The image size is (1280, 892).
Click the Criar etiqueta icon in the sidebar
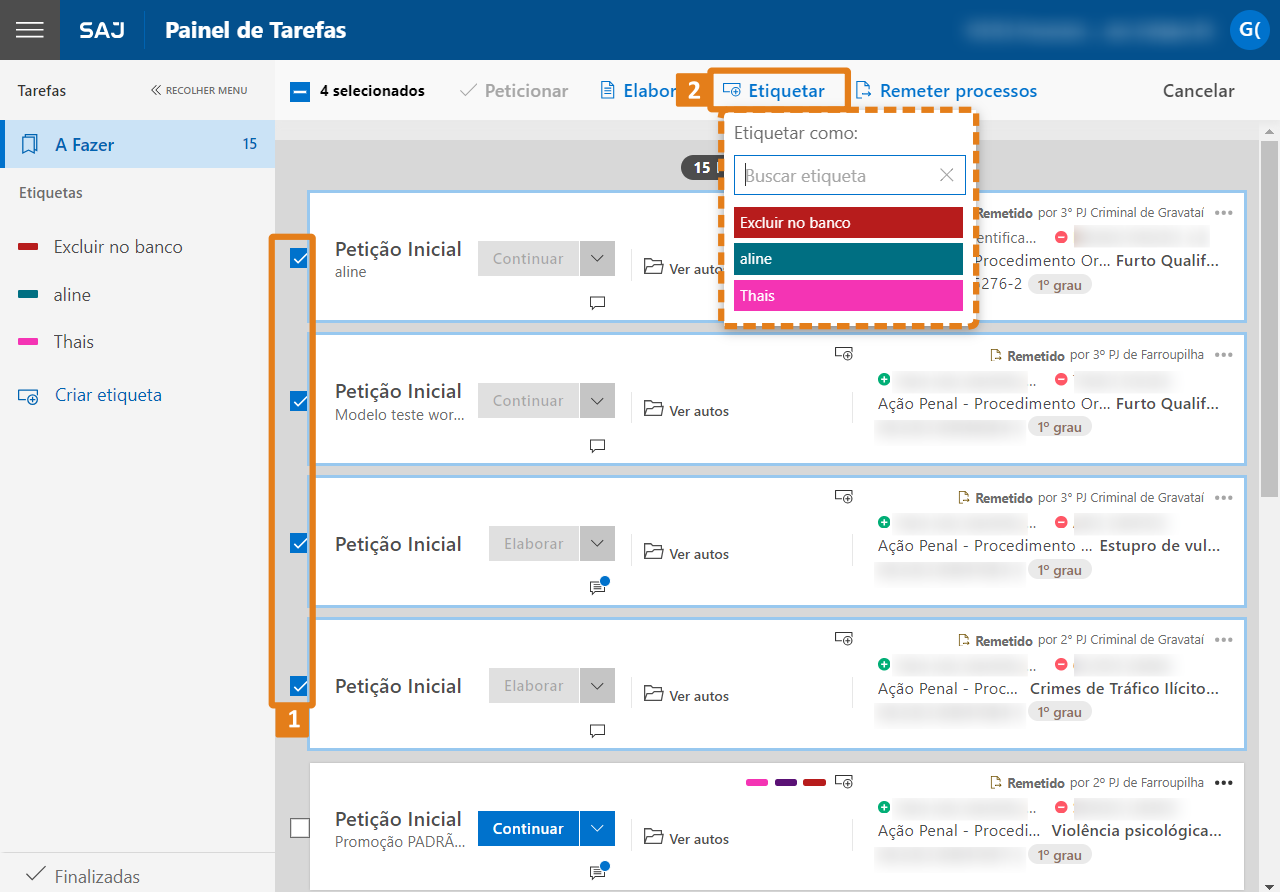[28, 396]
